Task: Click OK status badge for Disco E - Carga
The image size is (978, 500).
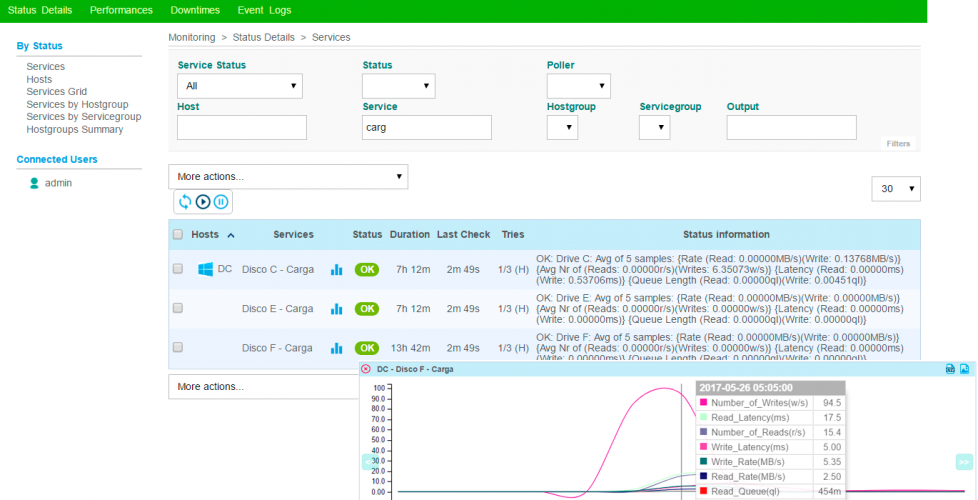Action: (x=367, y=309)
